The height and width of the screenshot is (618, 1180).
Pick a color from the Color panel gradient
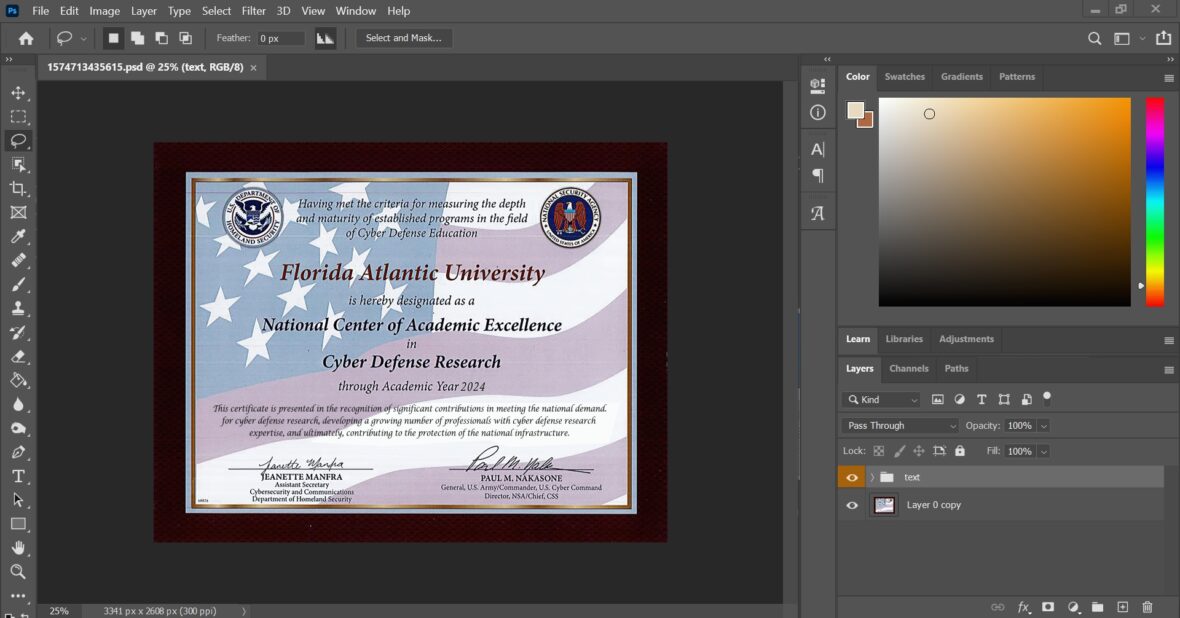point(1000,200)
